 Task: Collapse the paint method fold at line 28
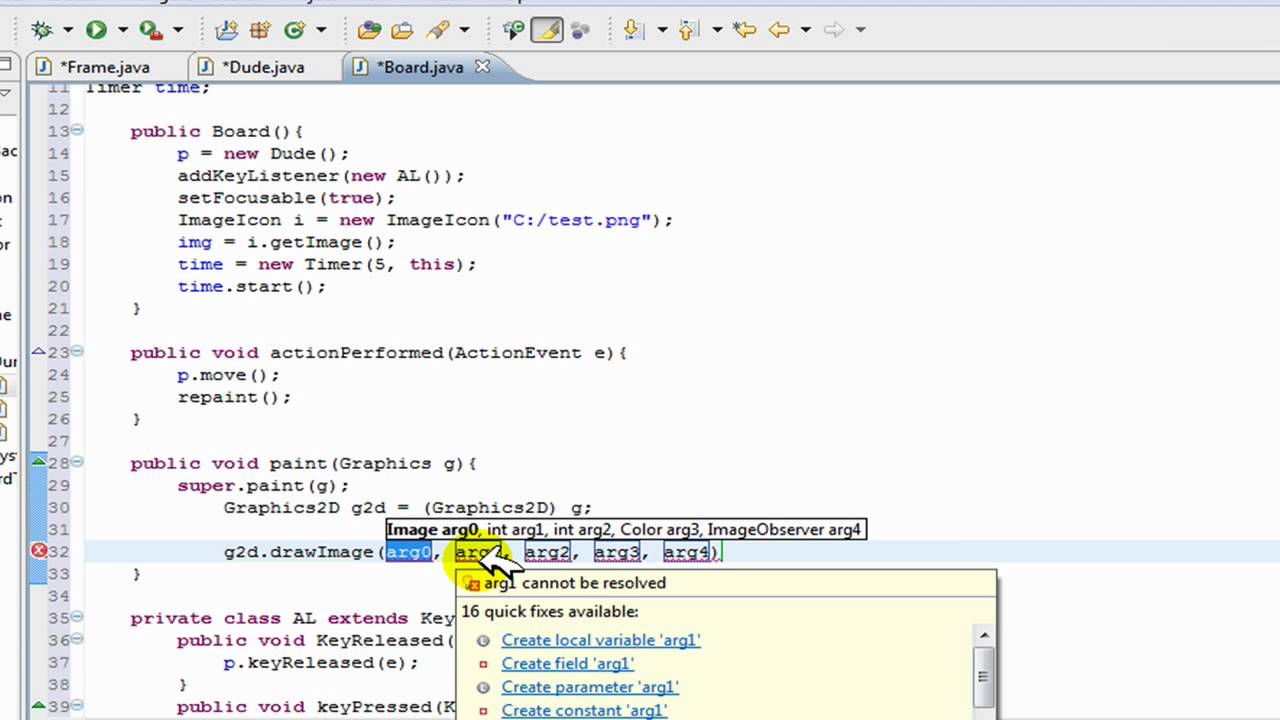point(78,462)
